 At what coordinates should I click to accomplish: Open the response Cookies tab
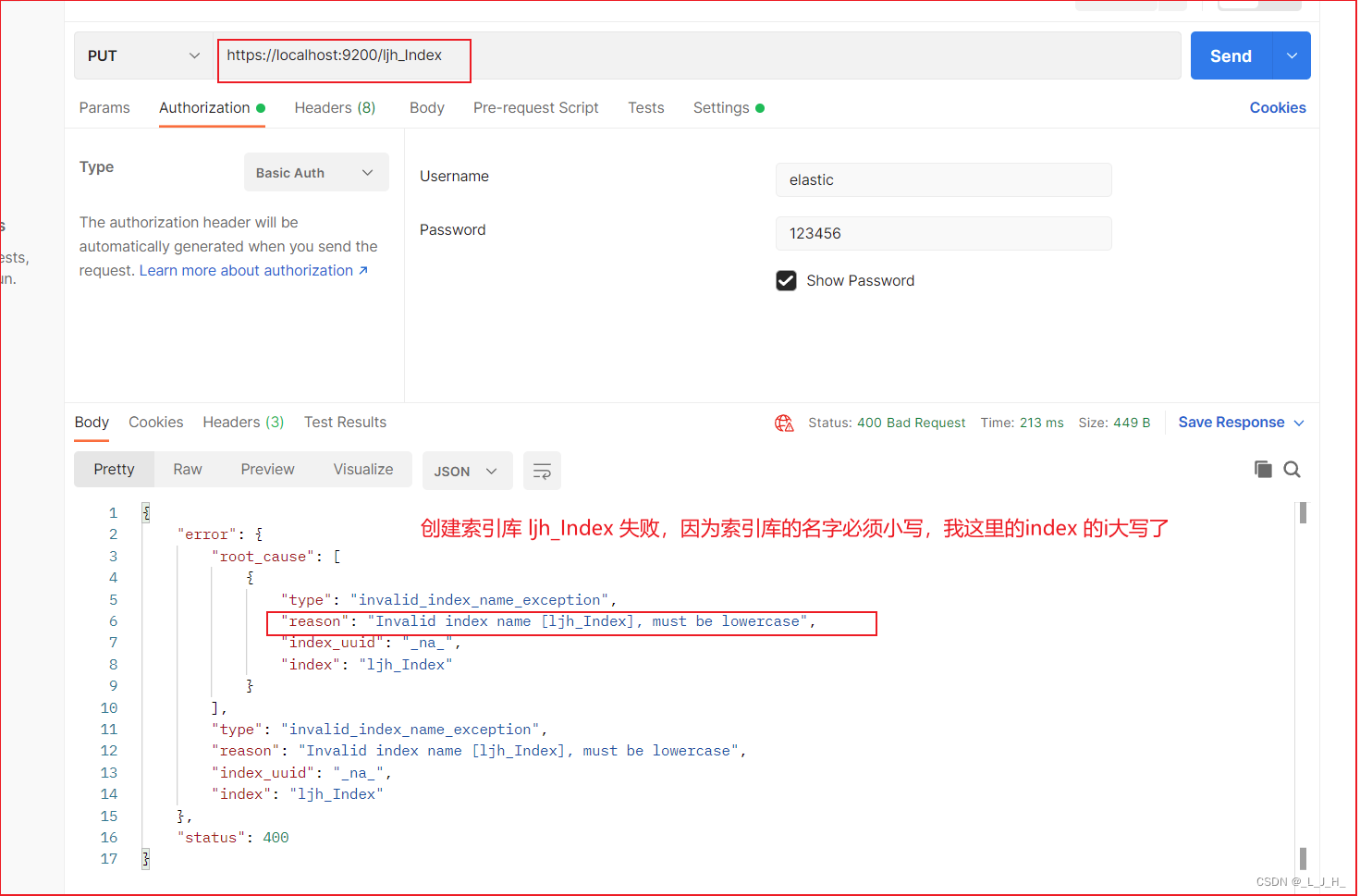pyautogui.click(x=156, y=423)
